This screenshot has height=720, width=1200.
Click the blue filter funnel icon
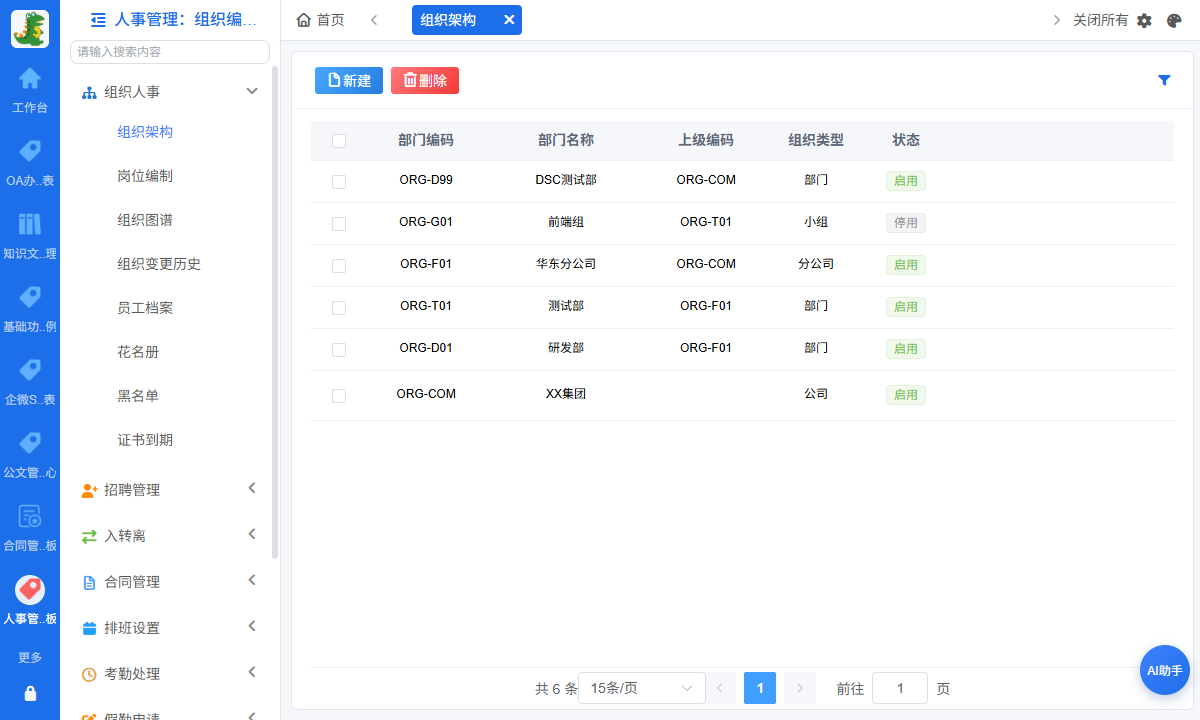(1164, 81)
